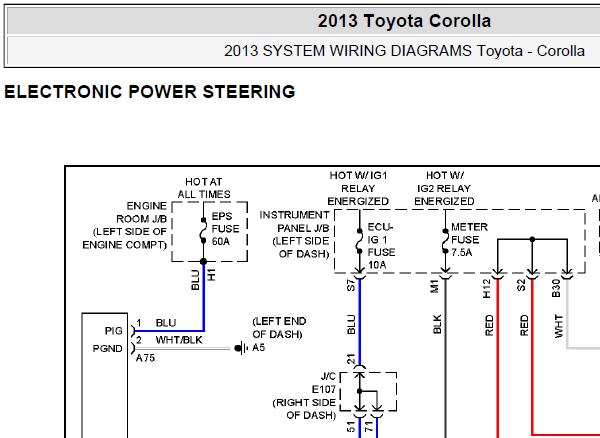600x438 pixels.
Task: Click the "PIG" terminal label
Action: [114, 331]
